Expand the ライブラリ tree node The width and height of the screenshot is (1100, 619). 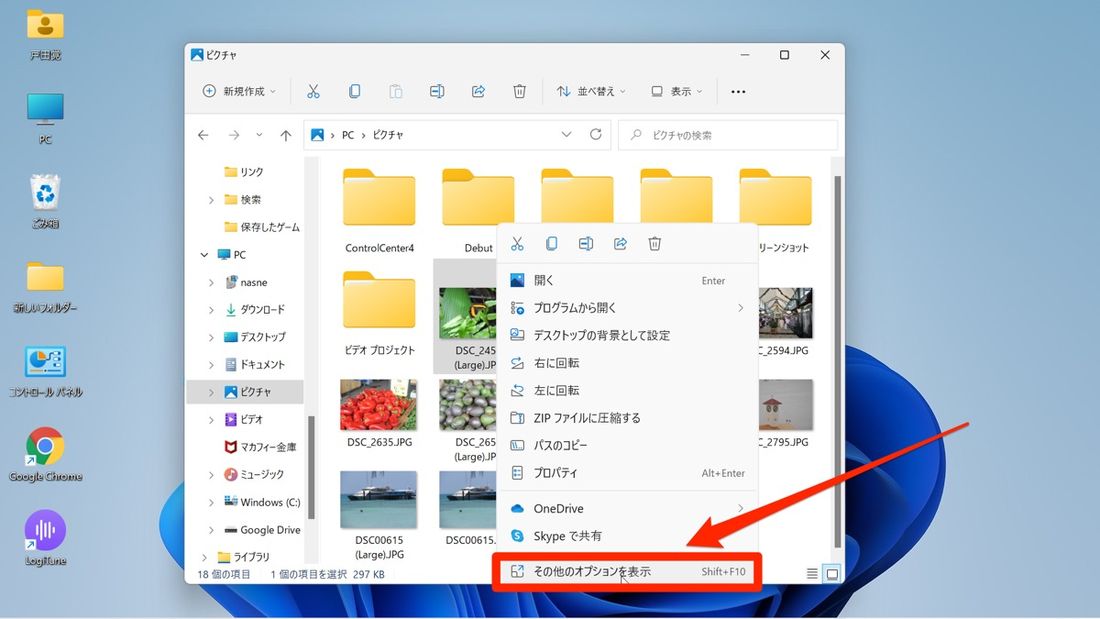204,557
